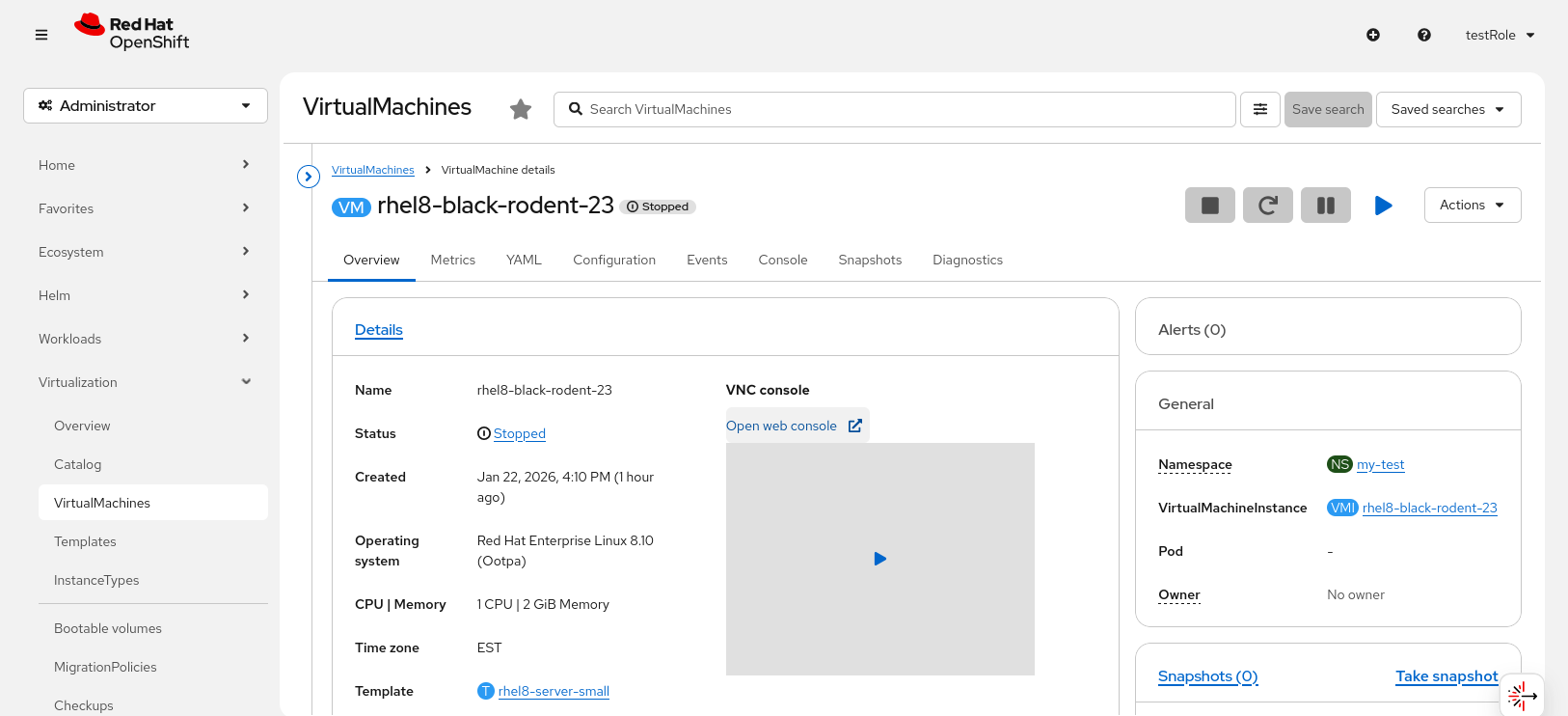
Task: Open the rhel8-black-rodent-23 VMI link
Action: tap(1430, 508)
